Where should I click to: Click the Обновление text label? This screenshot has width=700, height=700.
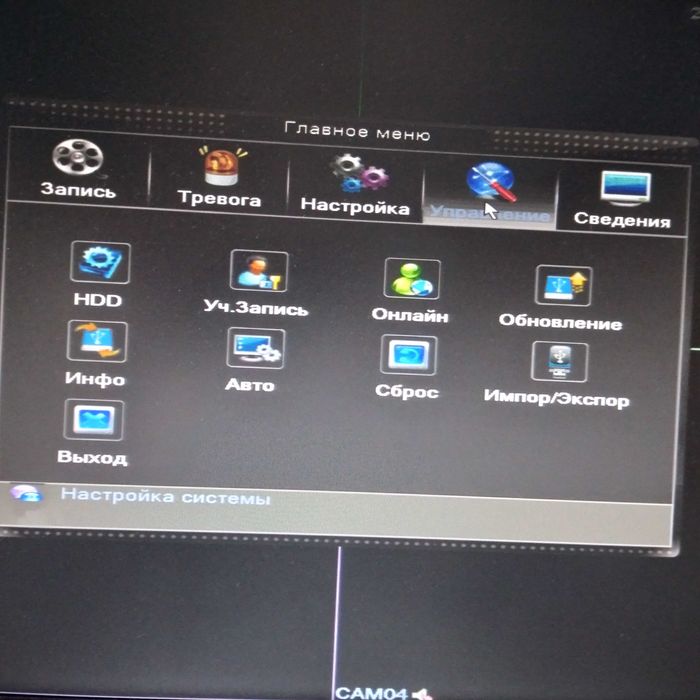pyautogui.click(x=560, y=322)
